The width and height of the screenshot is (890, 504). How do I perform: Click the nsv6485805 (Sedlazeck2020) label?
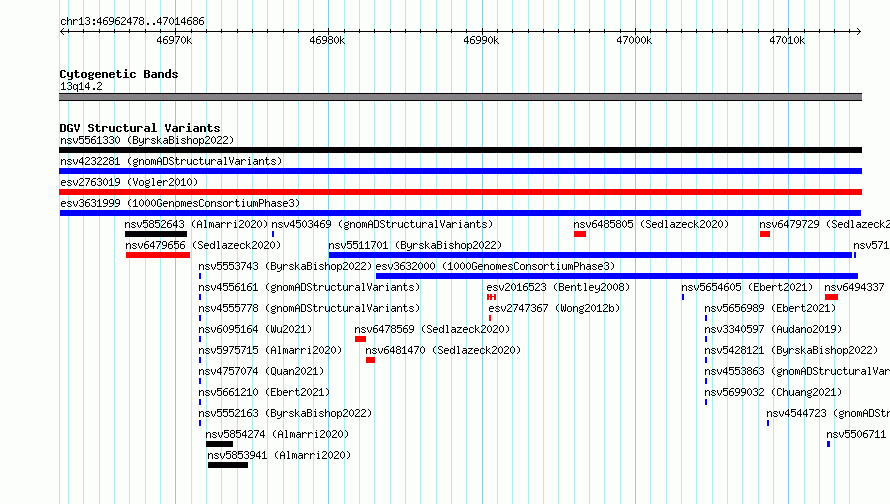coord(651,224)
